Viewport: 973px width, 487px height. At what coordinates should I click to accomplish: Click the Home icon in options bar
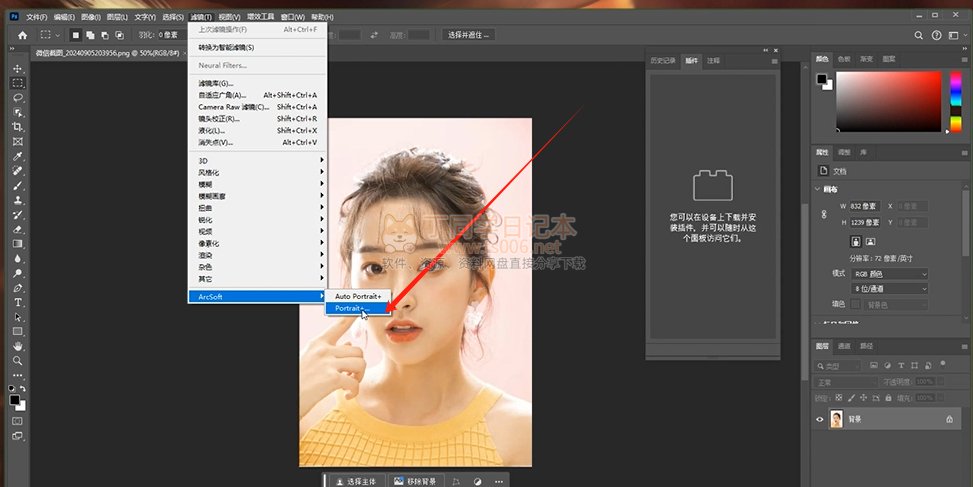(21, 35)
